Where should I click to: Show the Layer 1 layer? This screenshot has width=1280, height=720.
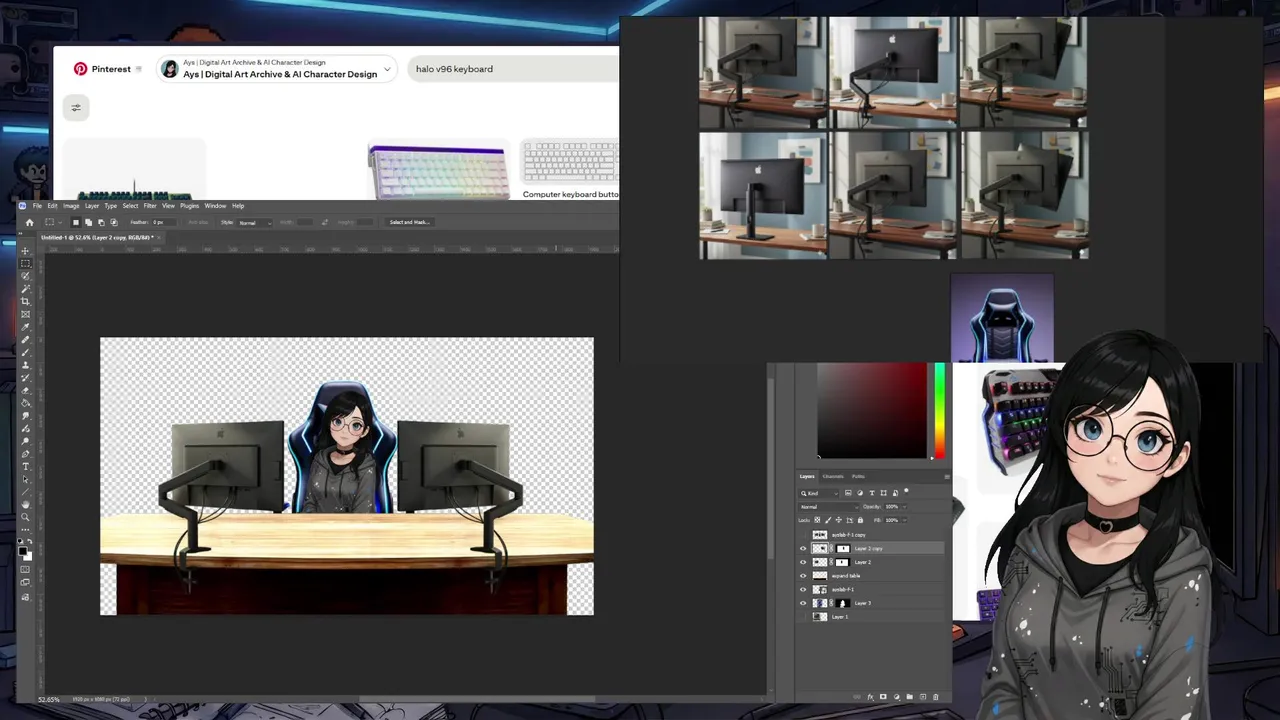pos(803,617)
